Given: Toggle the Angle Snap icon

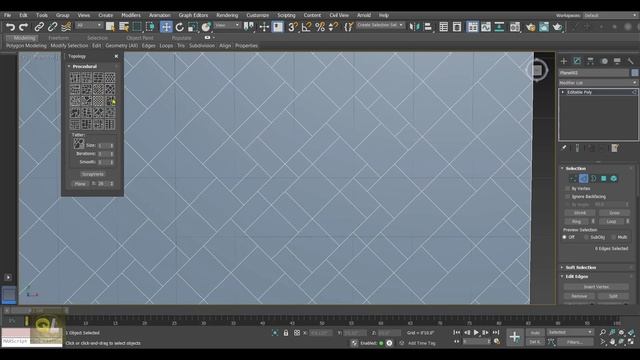Looking at the screenshot, I should click(x=306, y=27).
